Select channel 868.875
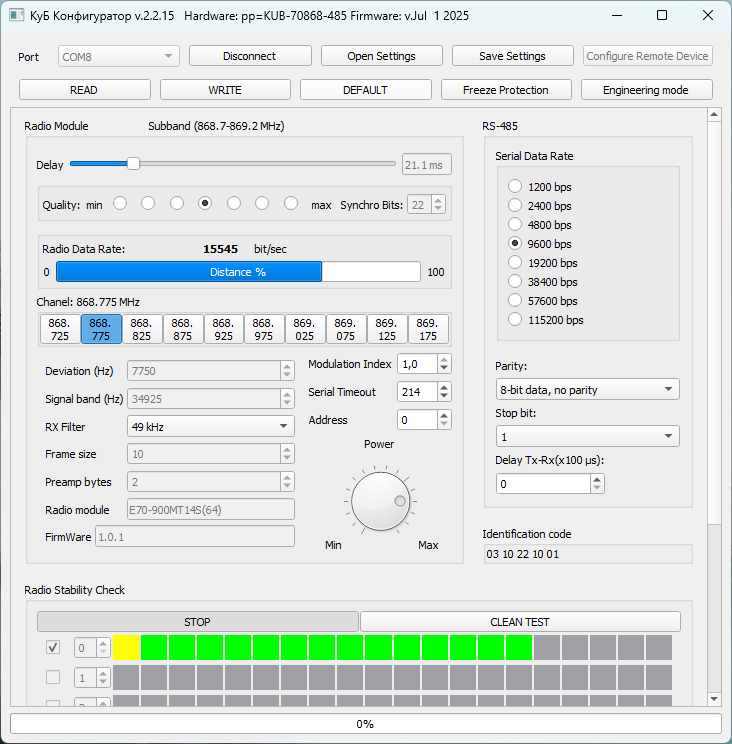The width and height of the screenshot is (732, 744). pyautogui.click(x=183, y=329)
